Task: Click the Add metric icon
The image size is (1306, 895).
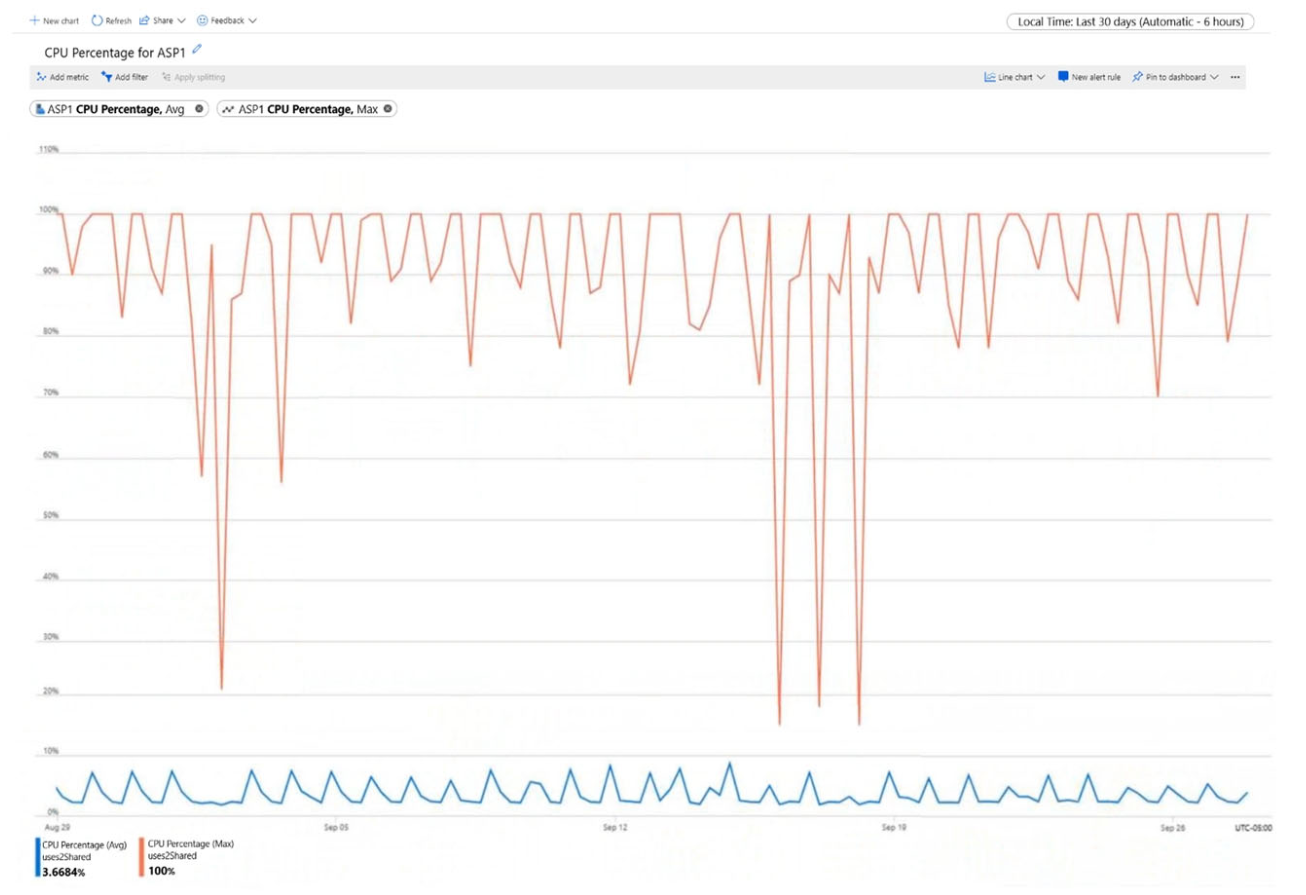Action: pos(41,77)
